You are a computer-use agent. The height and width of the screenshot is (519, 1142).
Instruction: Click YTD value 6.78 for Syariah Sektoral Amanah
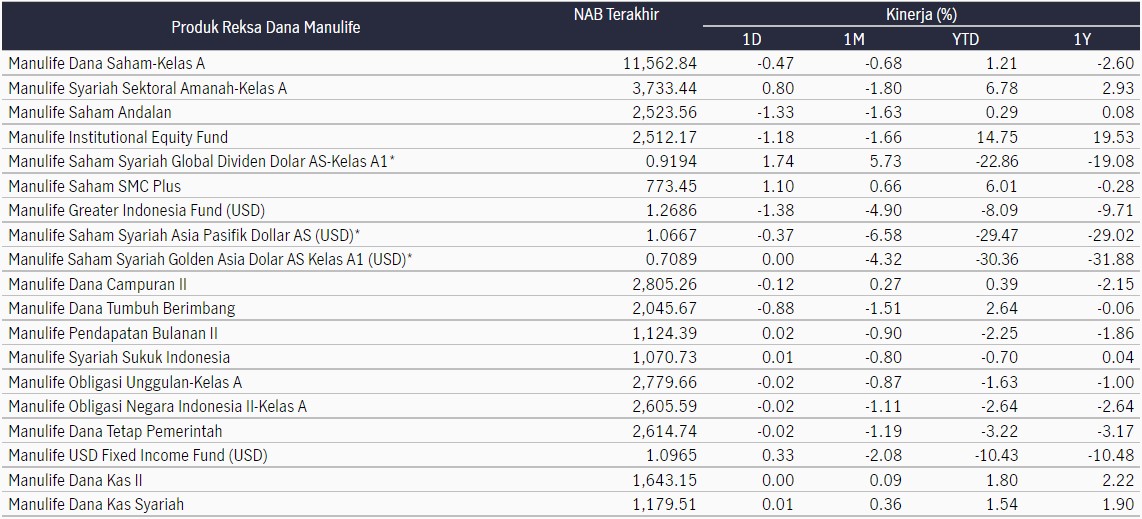tap(1002, 88)
